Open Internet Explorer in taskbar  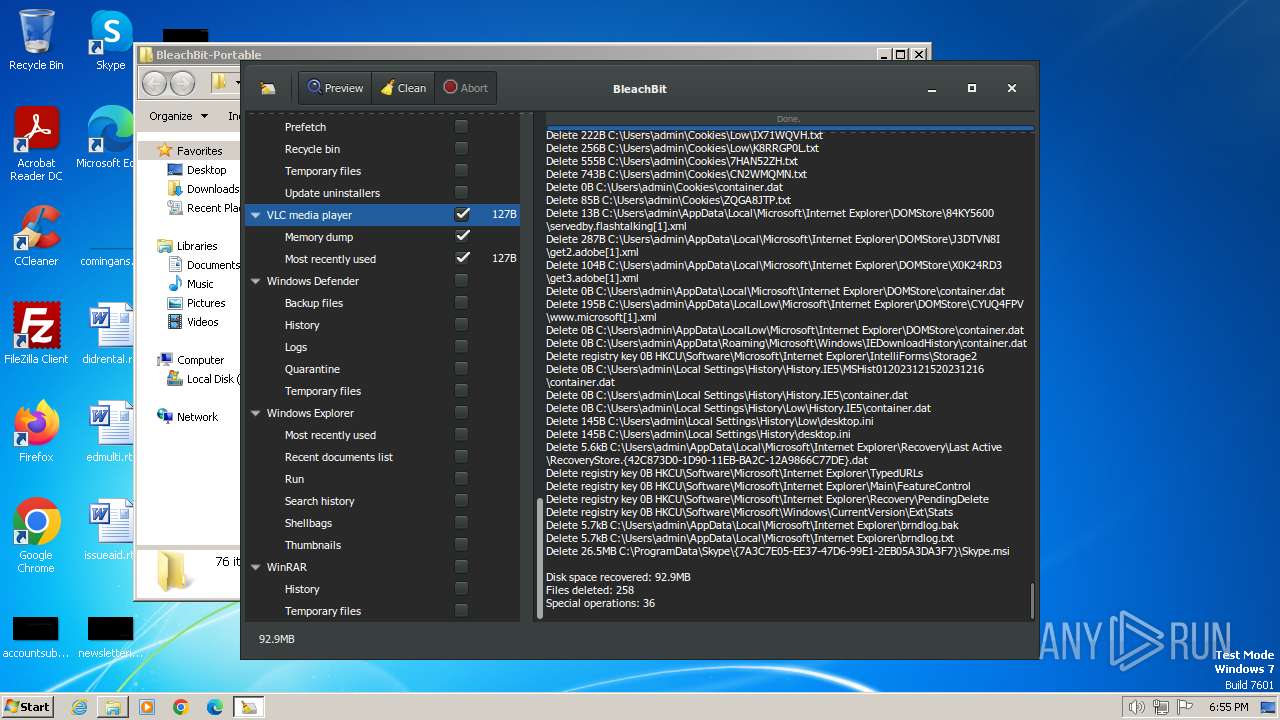coord(79,707)
